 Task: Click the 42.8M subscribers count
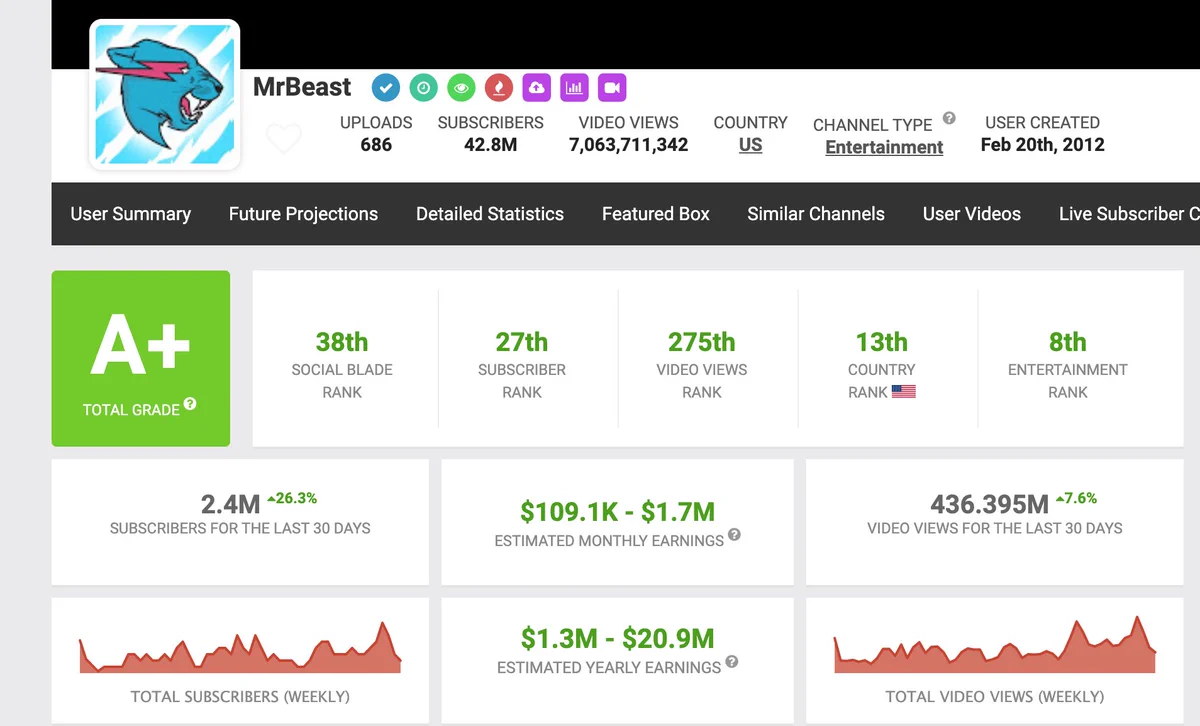(491, 145)
